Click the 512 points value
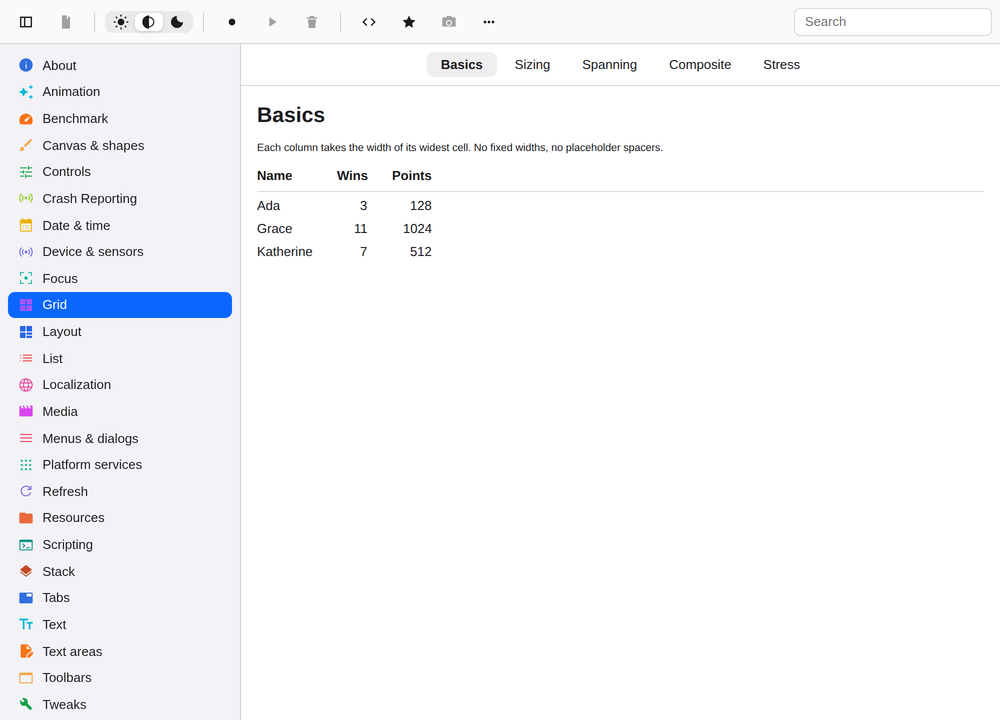The width and height of the screenshot is (1000, 720). 421,252
